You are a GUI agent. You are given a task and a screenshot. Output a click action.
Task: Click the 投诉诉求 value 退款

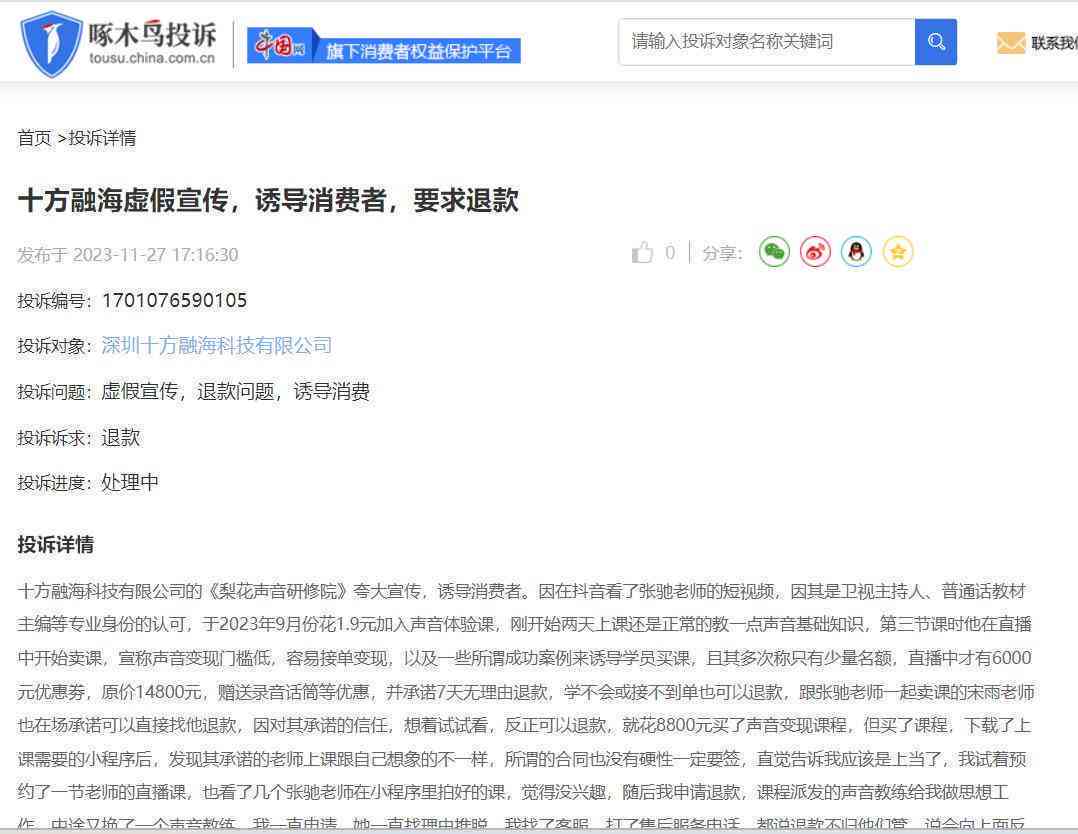[120, 437]
